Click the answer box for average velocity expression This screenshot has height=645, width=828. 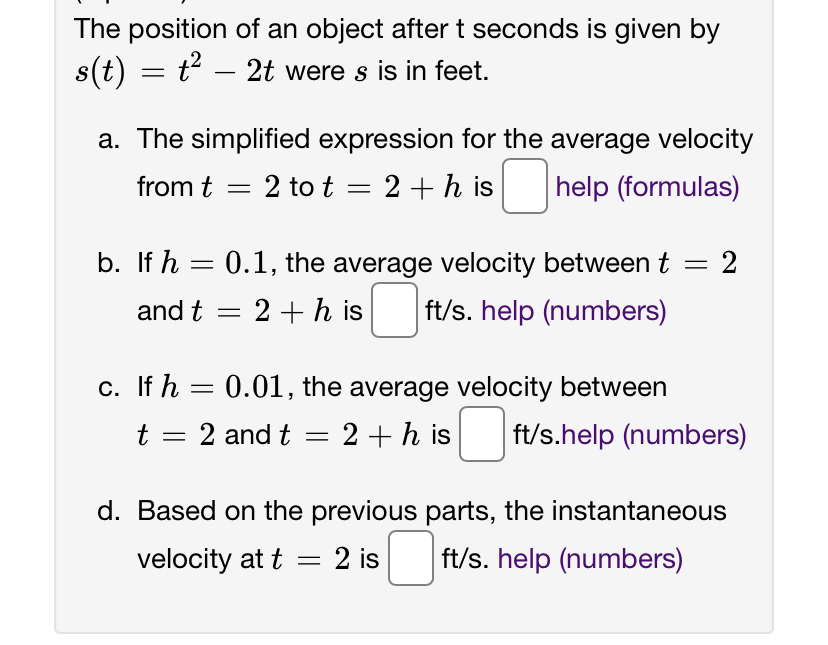point(524,187)
